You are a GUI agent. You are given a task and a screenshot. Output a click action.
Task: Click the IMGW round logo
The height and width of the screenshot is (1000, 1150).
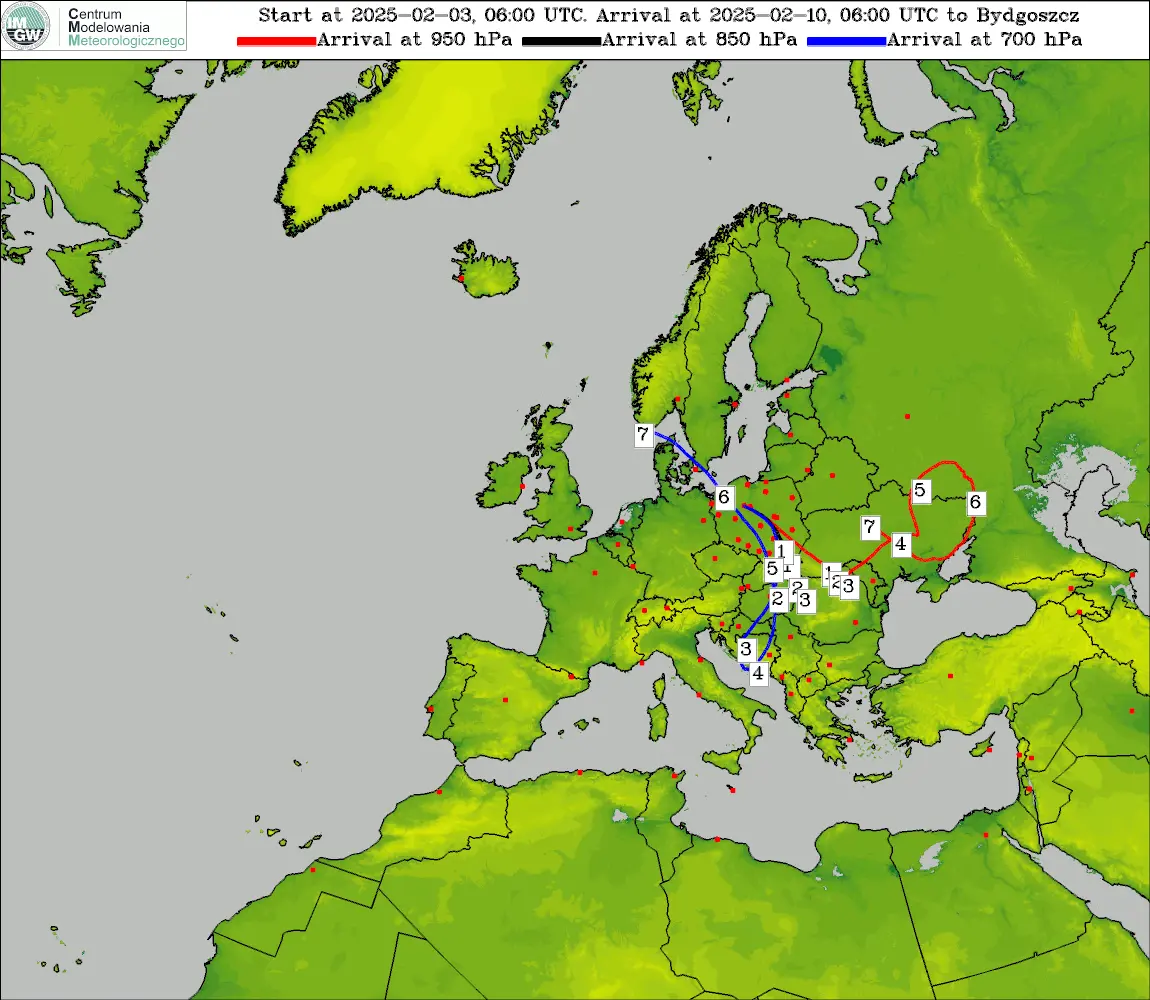[26, 26]
